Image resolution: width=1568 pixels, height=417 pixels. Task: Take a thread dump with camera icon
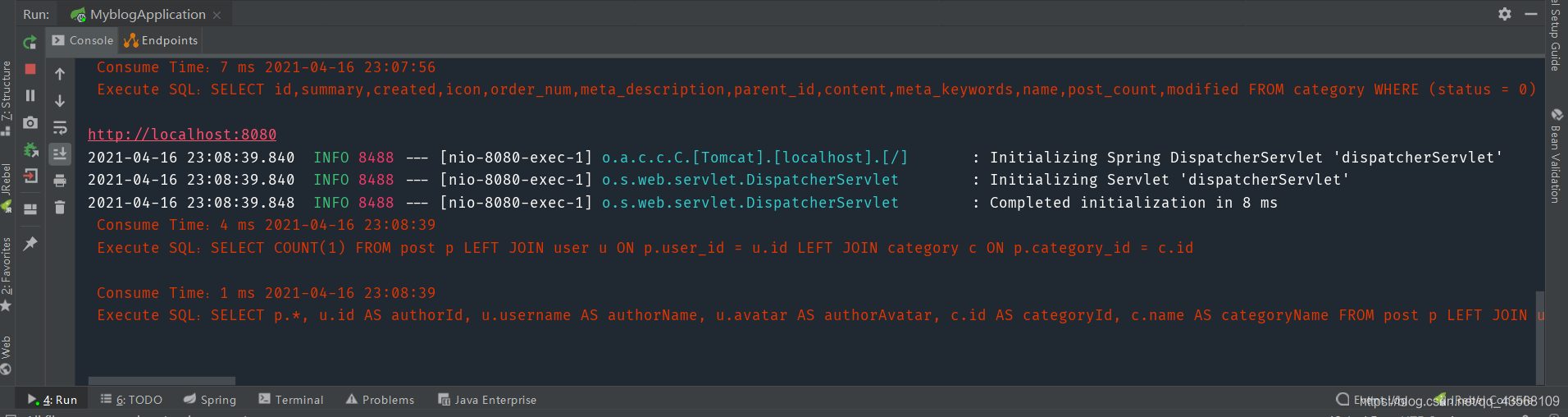[30, 122]
